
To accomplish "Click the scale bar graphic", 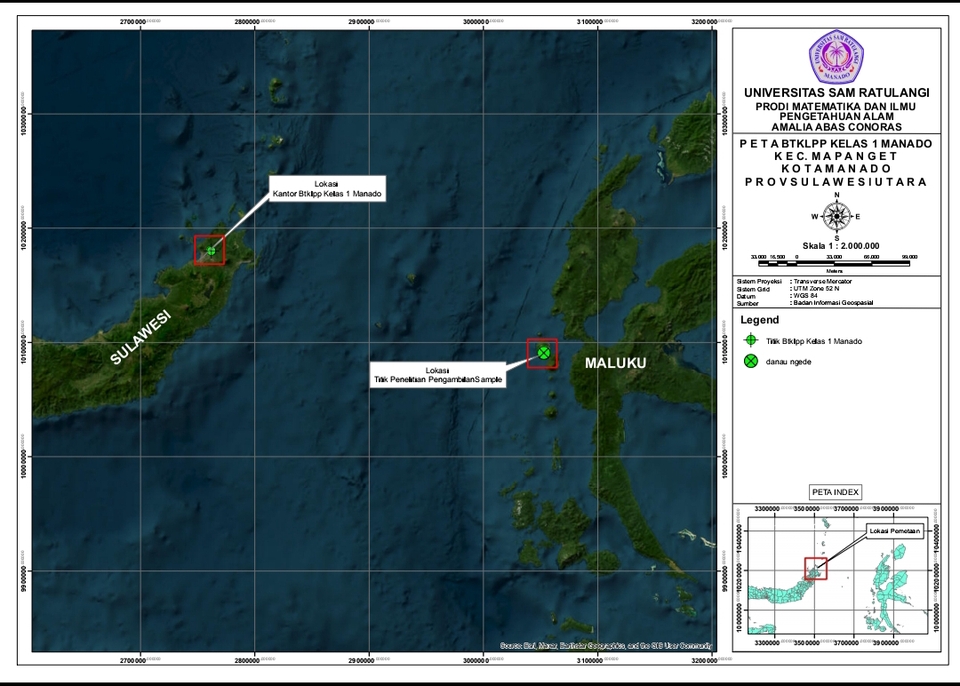I will click(834, 263).
